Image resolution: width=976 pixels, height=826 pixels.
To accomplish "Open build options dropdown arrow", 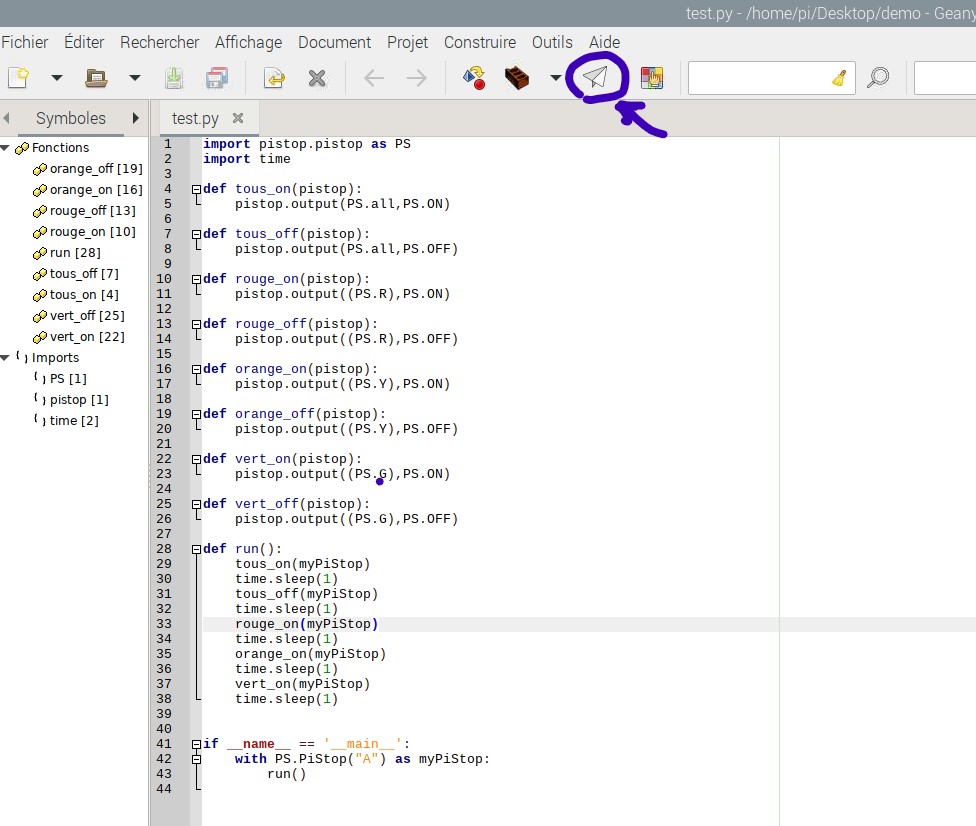I will click(x=556, y=78).
